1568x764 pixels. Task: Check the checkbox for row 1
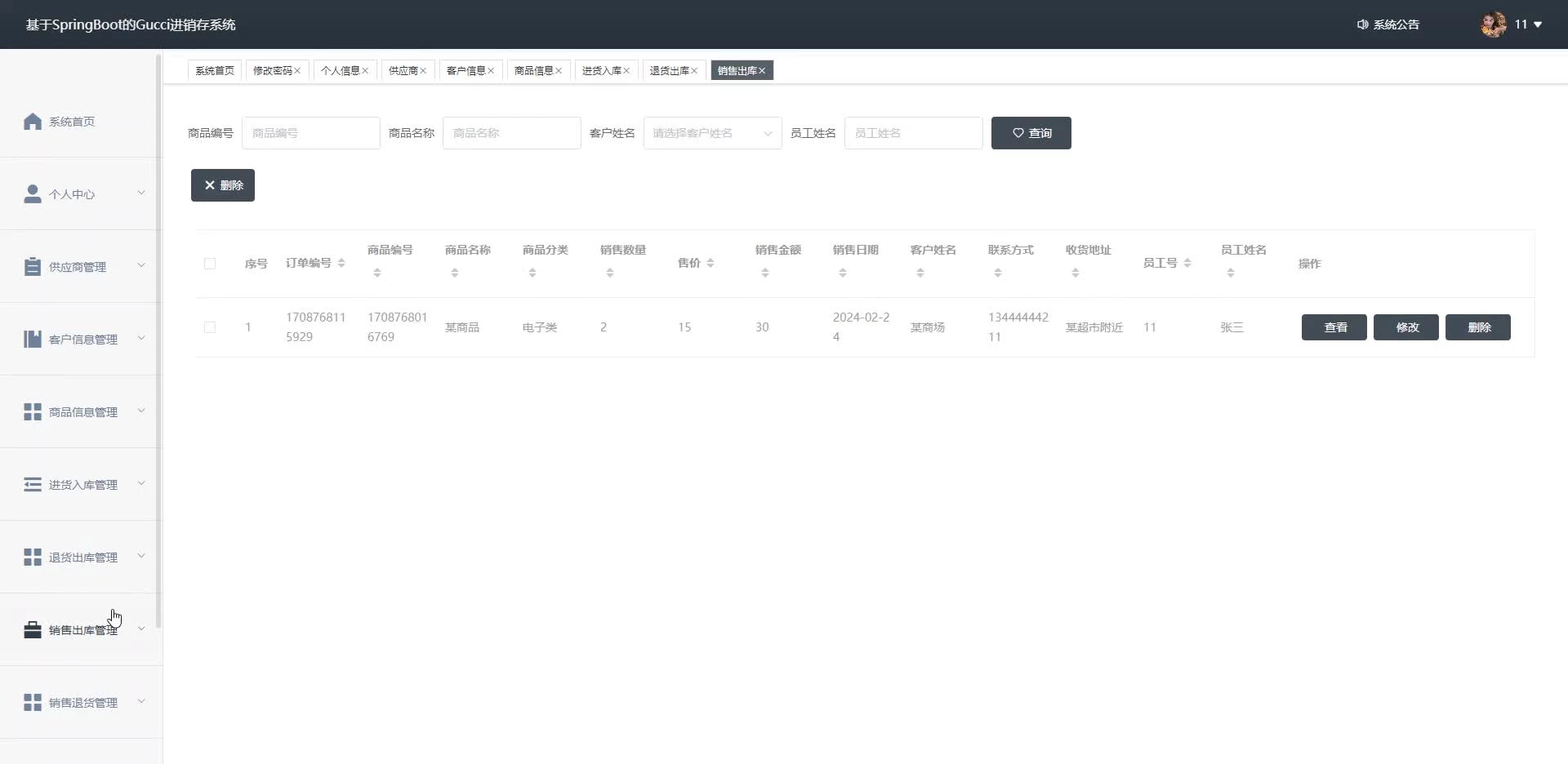click(210, 327)
